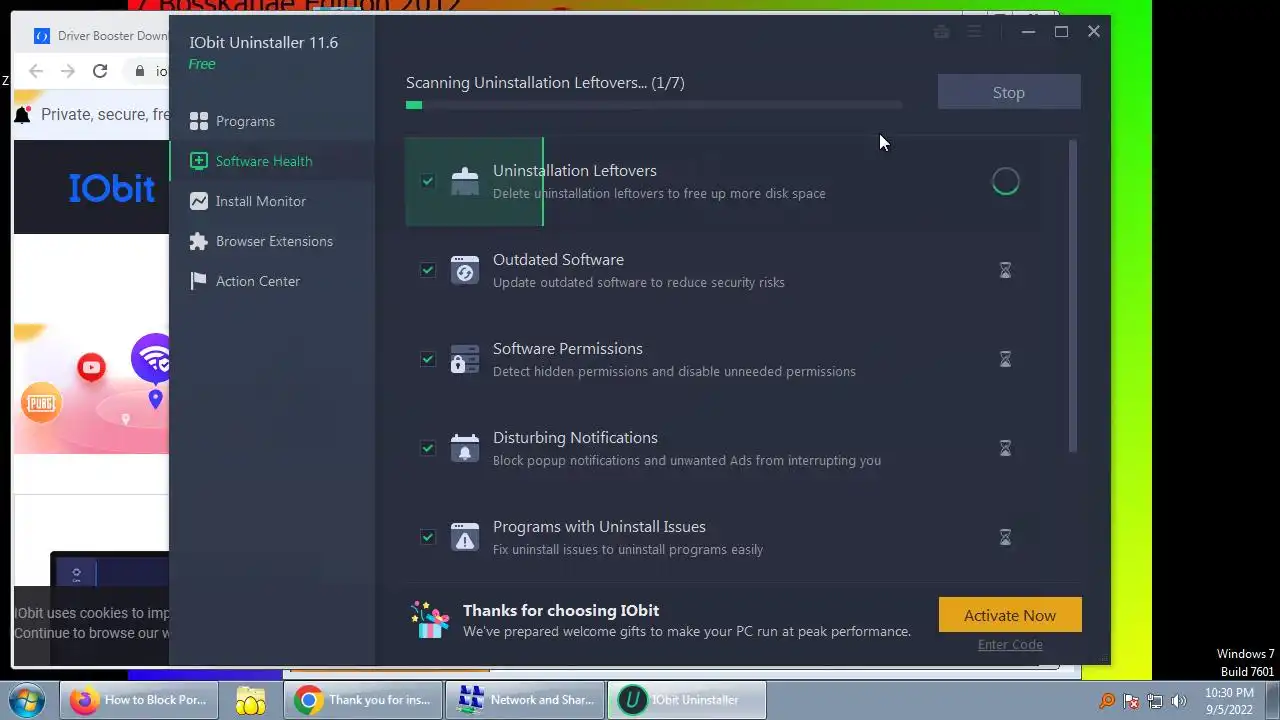The image size is (1280, 720).
Task: Click the Outdated Software update icon
Action: coord(465,270)
